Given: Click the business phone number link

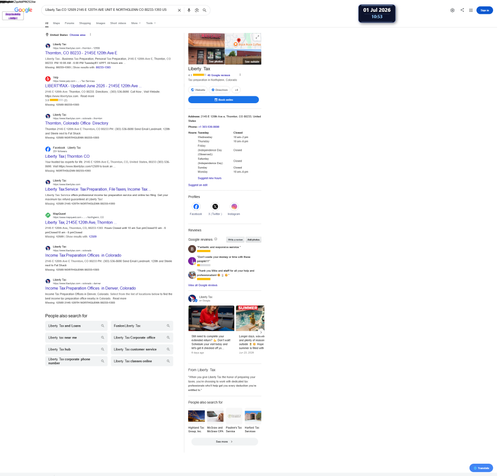Looking at the screenshot, I should pyautogui.click(x=209, y=127).
